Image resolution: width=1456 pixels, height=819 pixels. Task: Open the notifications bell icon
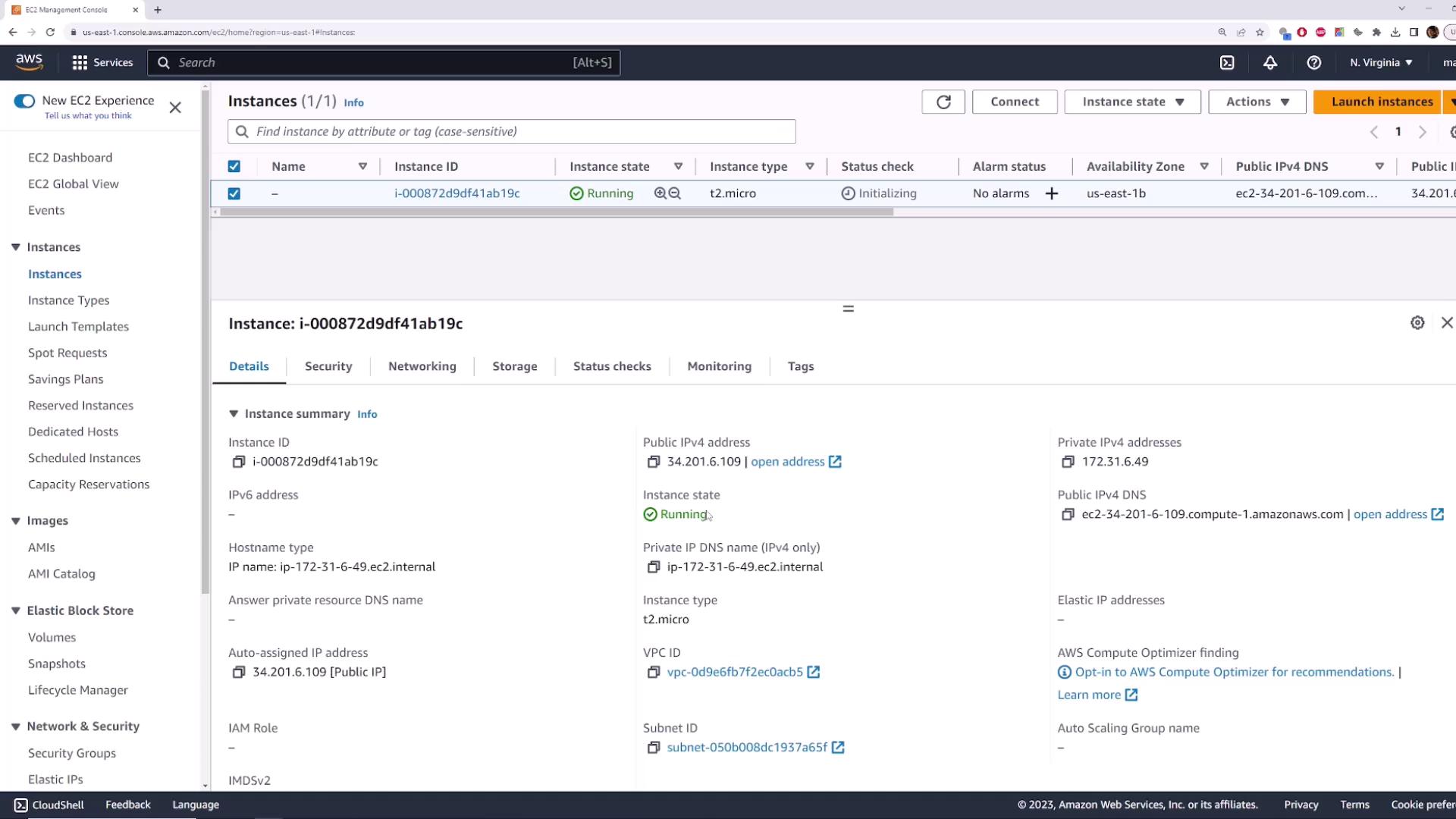[x=1270, y=63]
